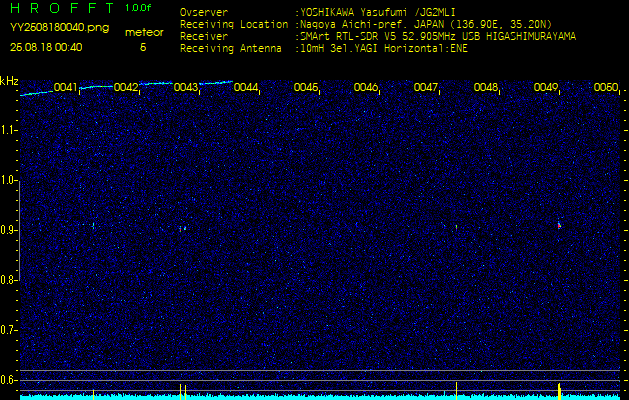Click the "Receiver" field label
Screen dimensions: 629x400
[x=204, y=37]
